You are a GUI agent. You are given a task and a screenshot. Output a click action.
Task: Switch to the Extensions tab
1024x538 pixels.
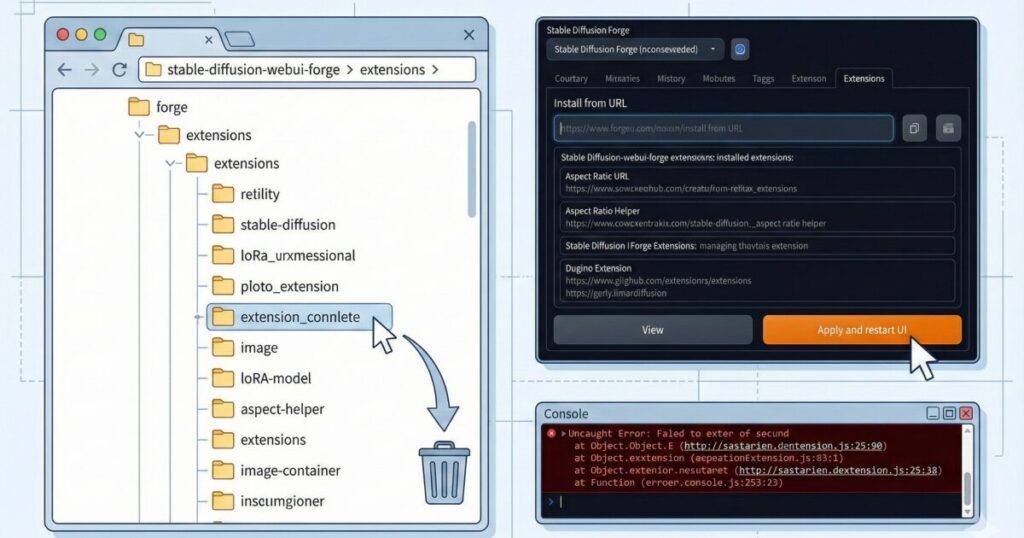coord(863,78)
